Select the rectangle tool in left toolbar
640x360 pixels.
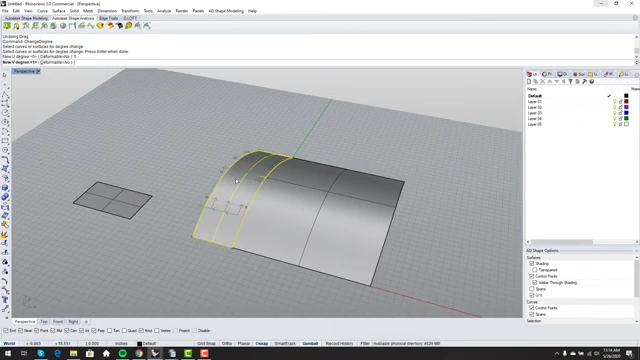[5, 141]
